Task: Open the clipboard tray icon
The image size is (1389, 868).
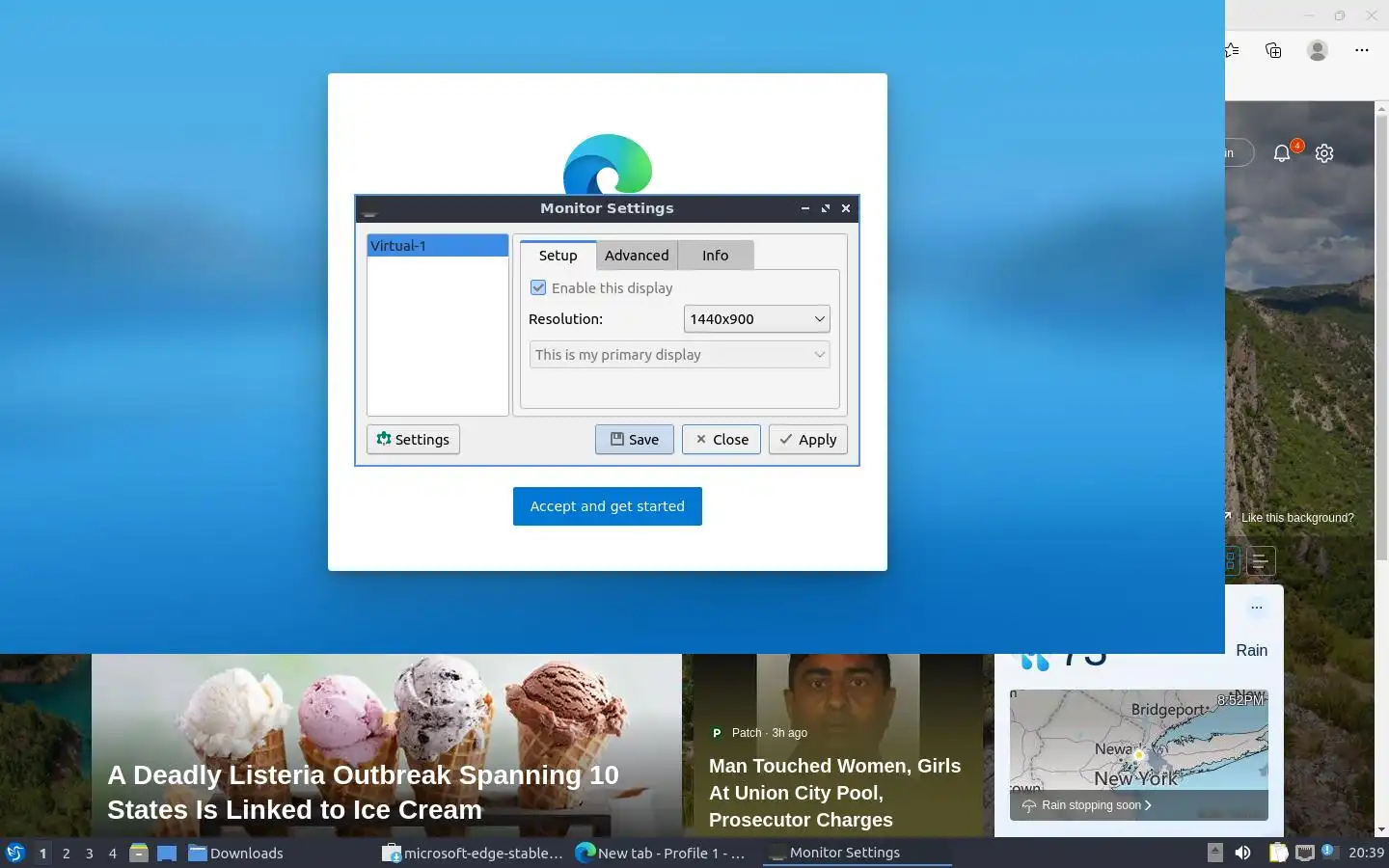Action: 1278,853
